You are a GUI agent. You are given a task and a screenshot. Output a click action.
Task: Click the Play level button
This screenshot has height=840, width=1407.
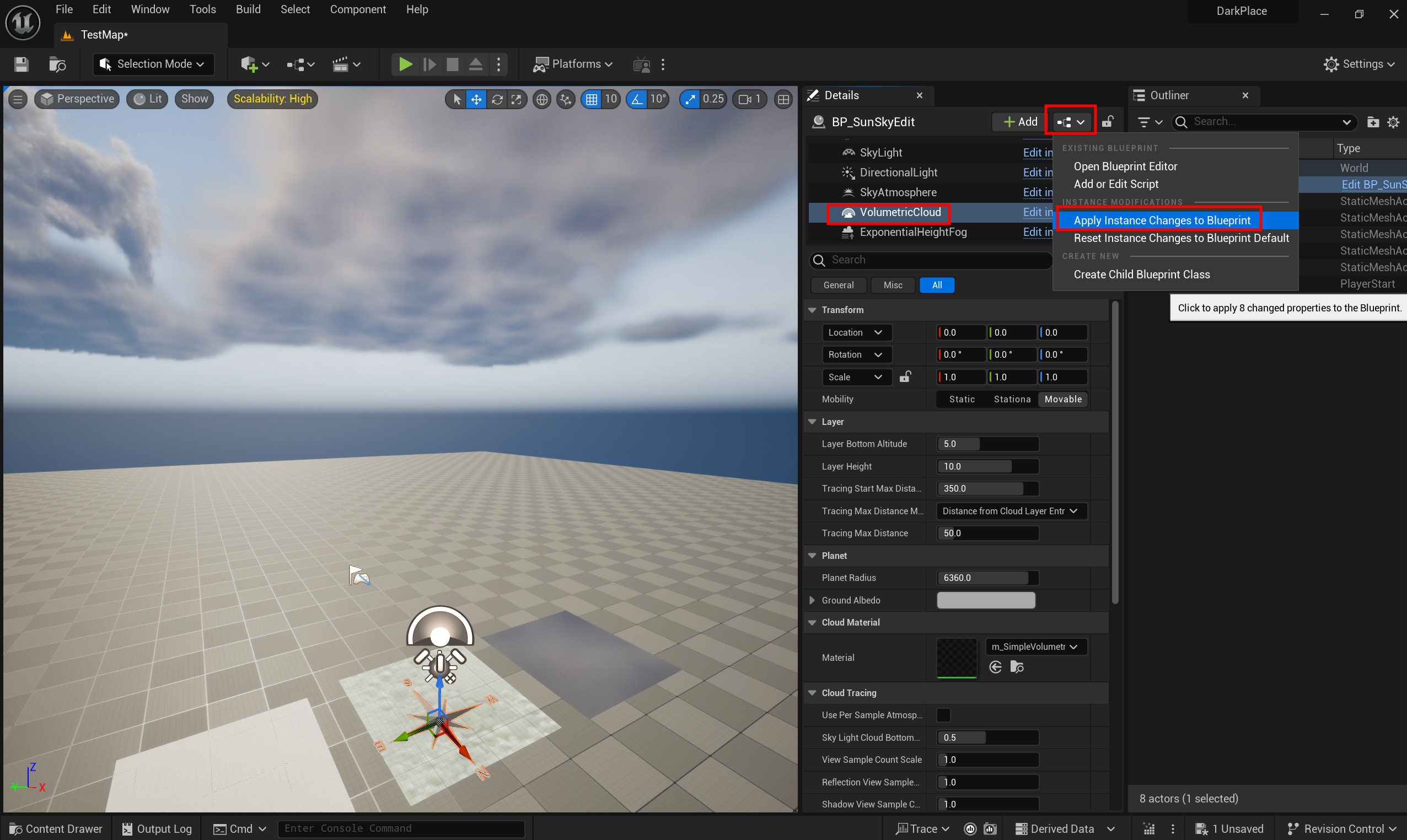click(x=405, y=64)
